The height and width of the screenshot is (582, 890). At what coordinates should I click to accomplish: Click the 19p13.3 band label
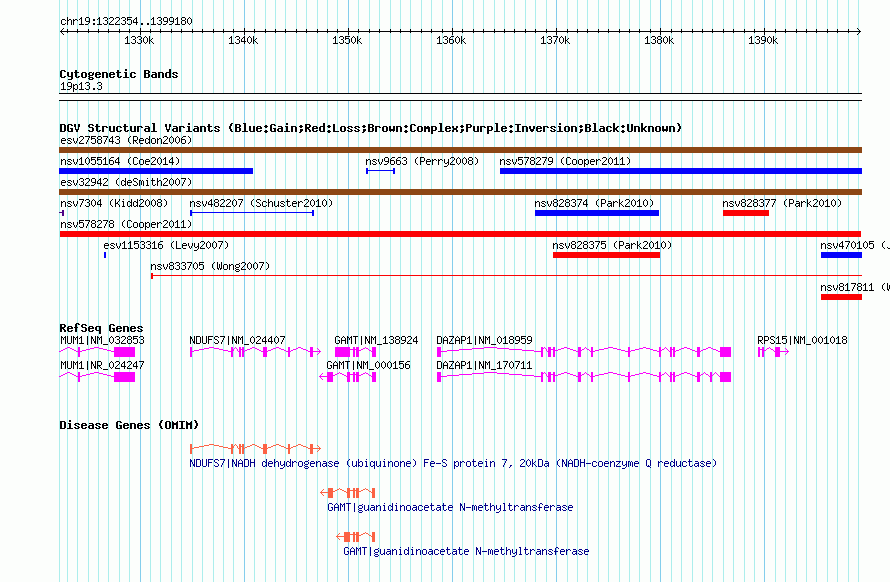coord(81,86)
